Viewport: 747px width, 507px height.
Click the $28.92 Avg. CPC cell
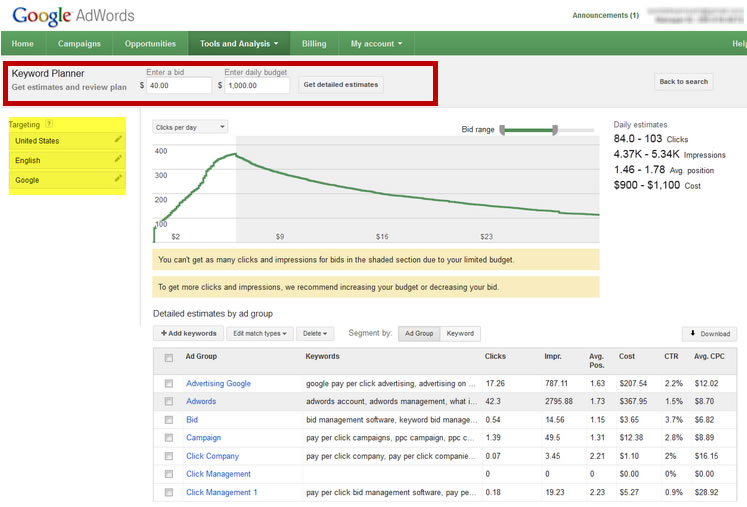pos(706,492)
